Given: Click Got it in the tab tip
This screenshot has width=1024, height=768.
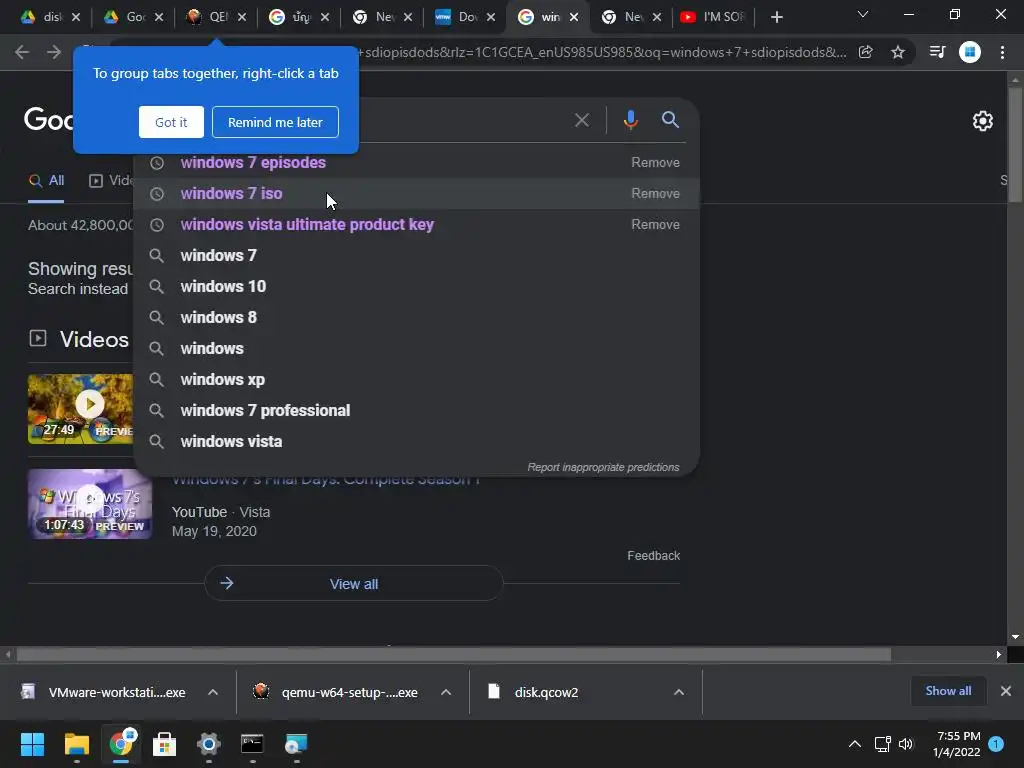Looking at the screenshot, I should coord(171,122).
